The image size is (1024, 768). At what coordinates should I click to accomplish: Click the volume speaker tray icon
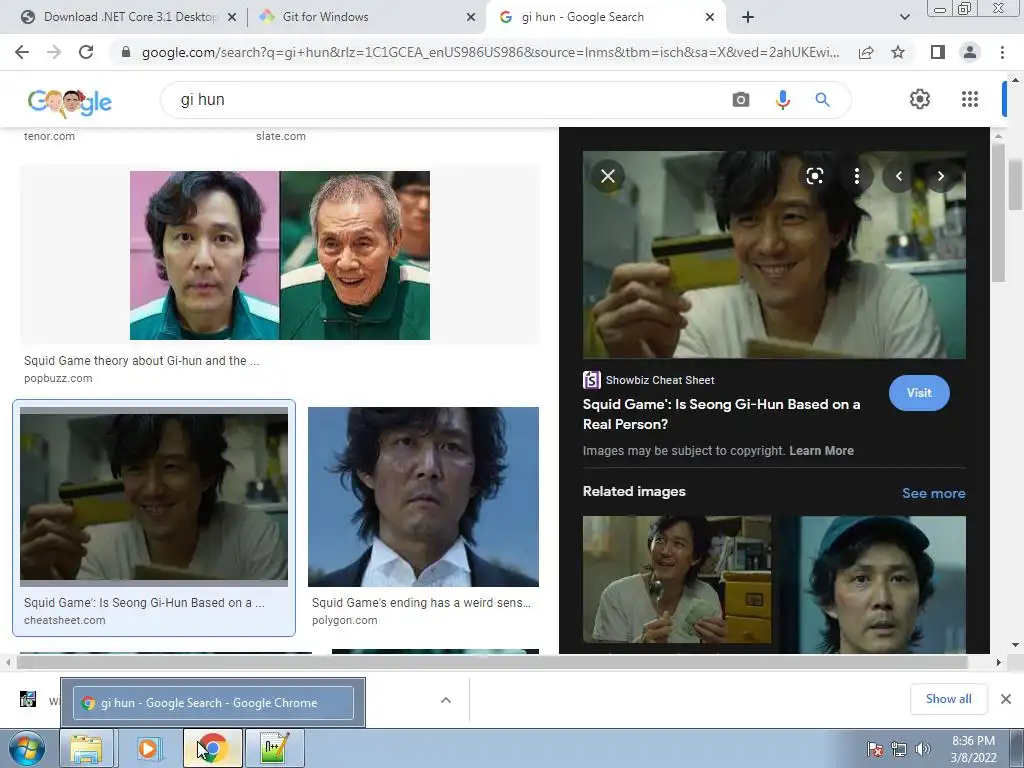click(x=922, y=749)
